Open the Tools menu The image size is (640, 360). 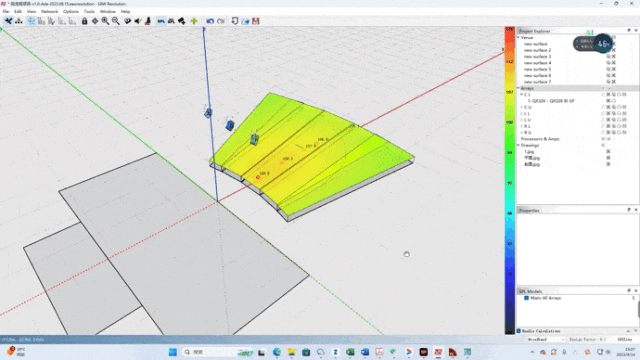pyautogui.click(x=89, y=11)
